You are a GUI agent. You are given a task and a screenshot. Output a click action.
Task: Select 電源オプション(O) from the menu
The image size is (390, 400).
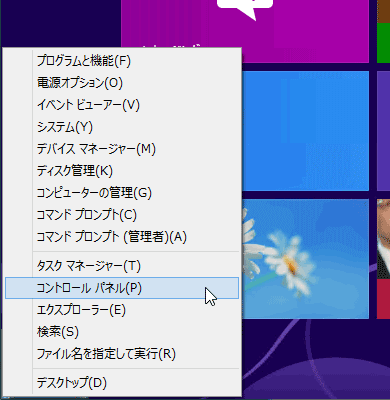[122, 83]
